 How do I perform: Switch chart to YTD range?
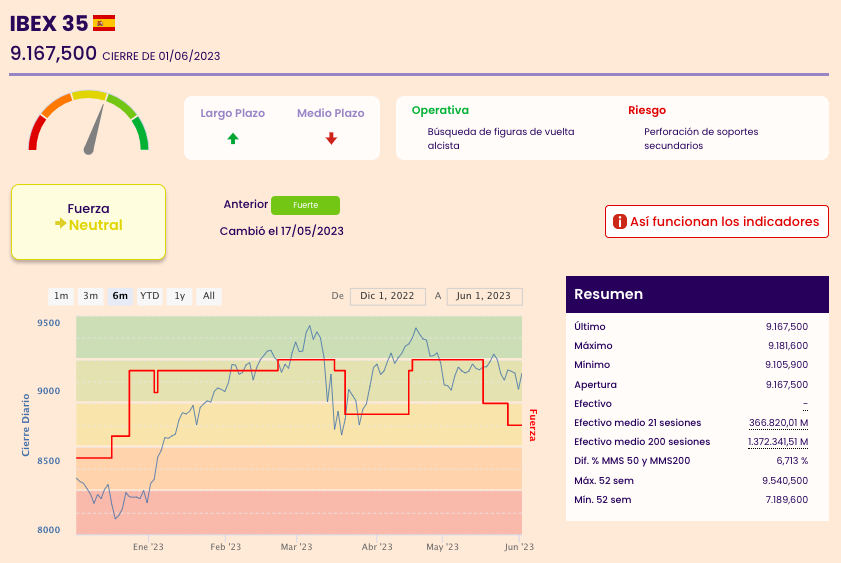tap(150, 296)
